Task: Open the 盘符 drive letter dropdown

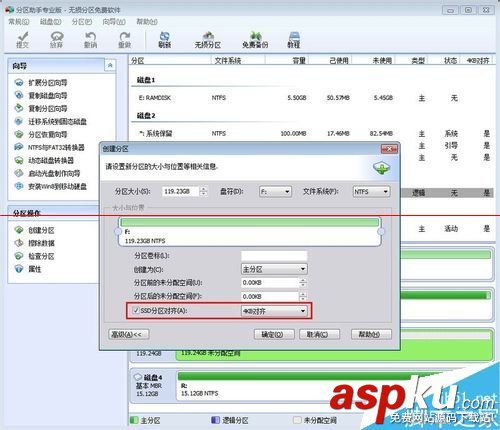Action: (275, 192)
